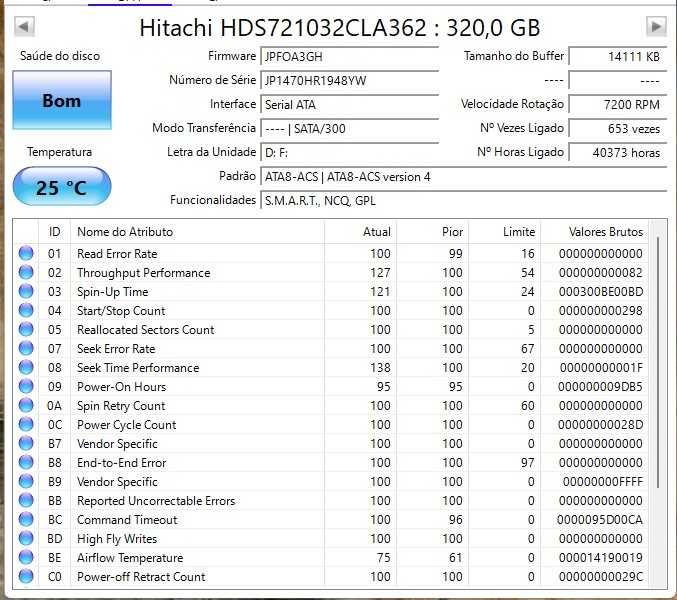
Task: Click the status icon for End-to-End Error
Action: coord(26,462)
